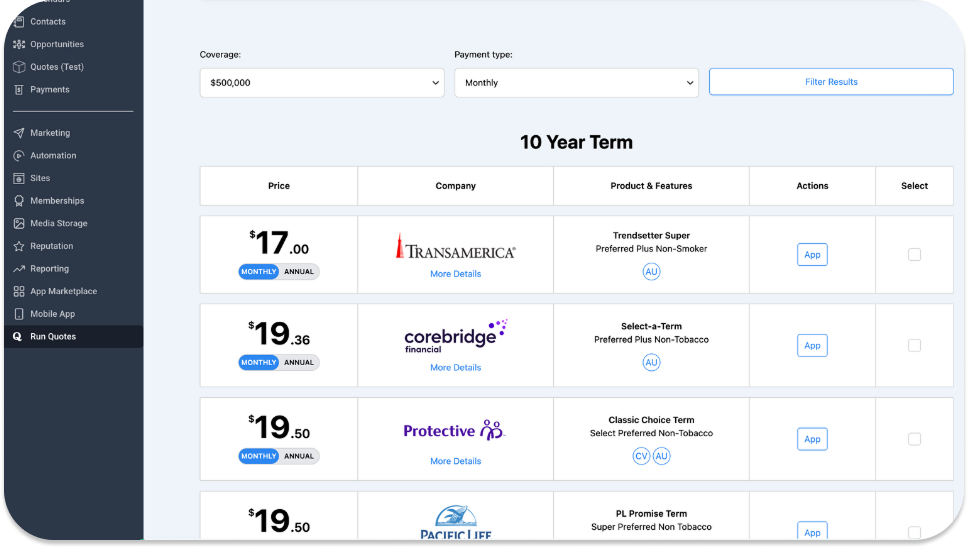Click the Reporting trend-line icon
Image resolution: width=968 pixels, height=548 pixels.
point(19,268)
